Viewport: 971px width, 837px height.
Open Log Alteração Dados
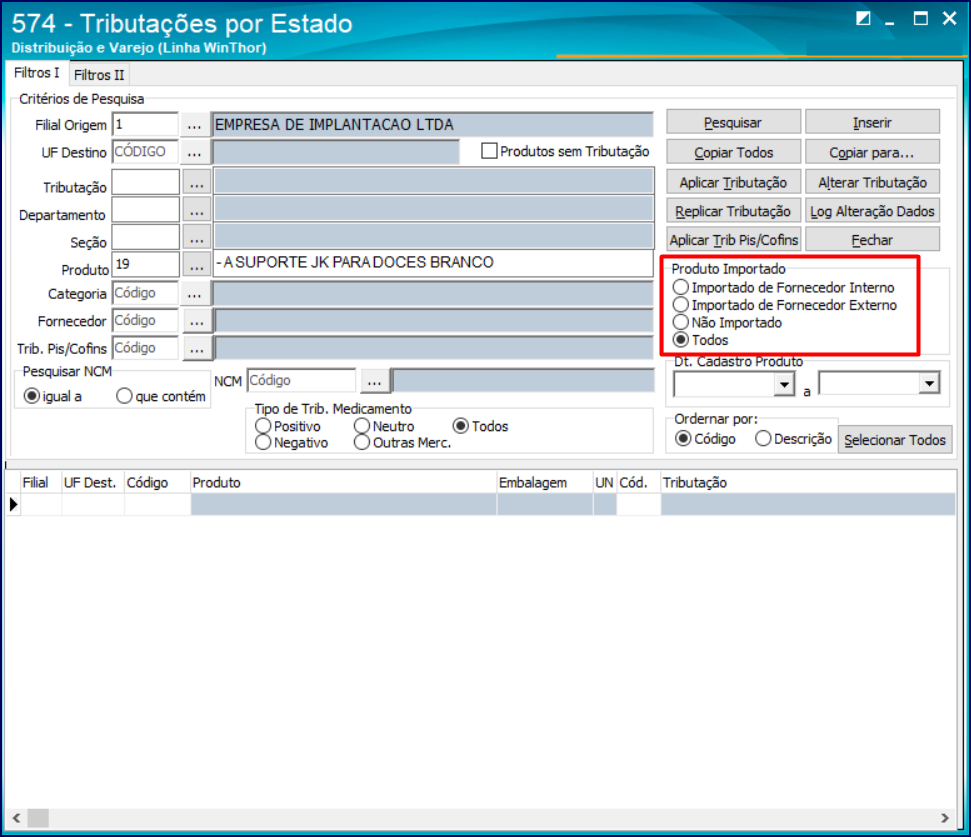(872, 211)
